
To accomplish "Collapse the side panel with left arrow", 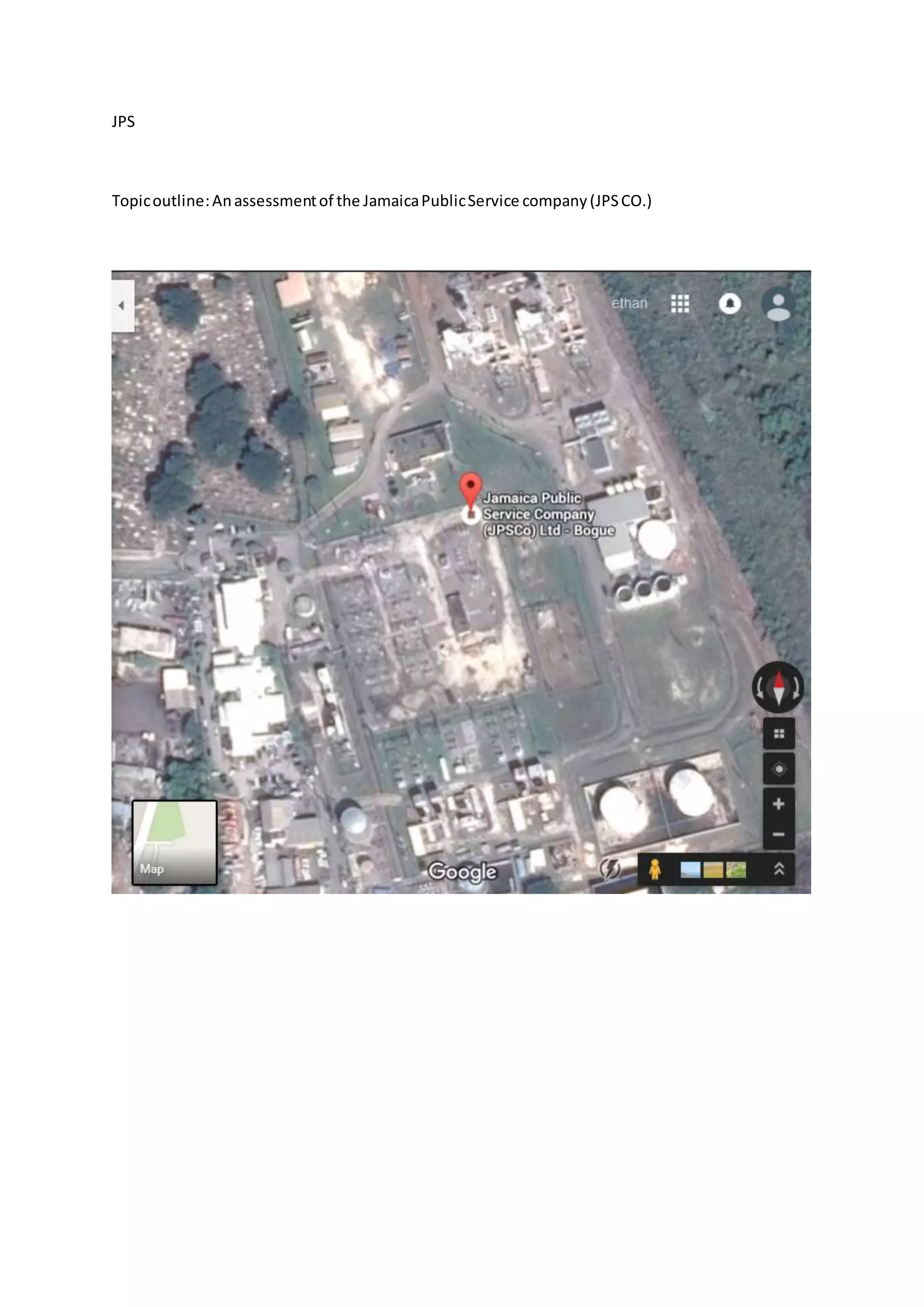I will (x=122, y=306).
